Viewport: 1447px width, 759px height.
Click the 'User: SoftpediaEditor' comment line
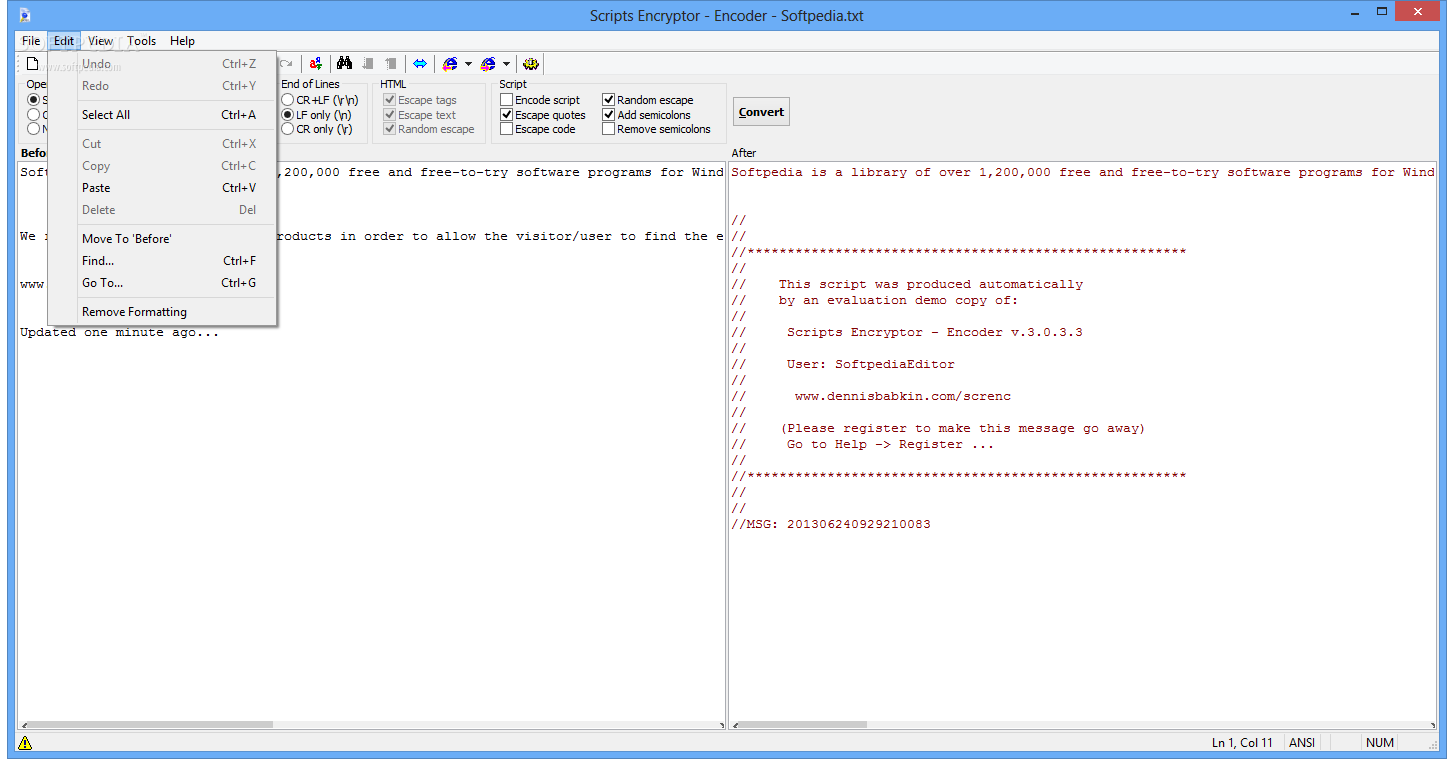[870, 364]
